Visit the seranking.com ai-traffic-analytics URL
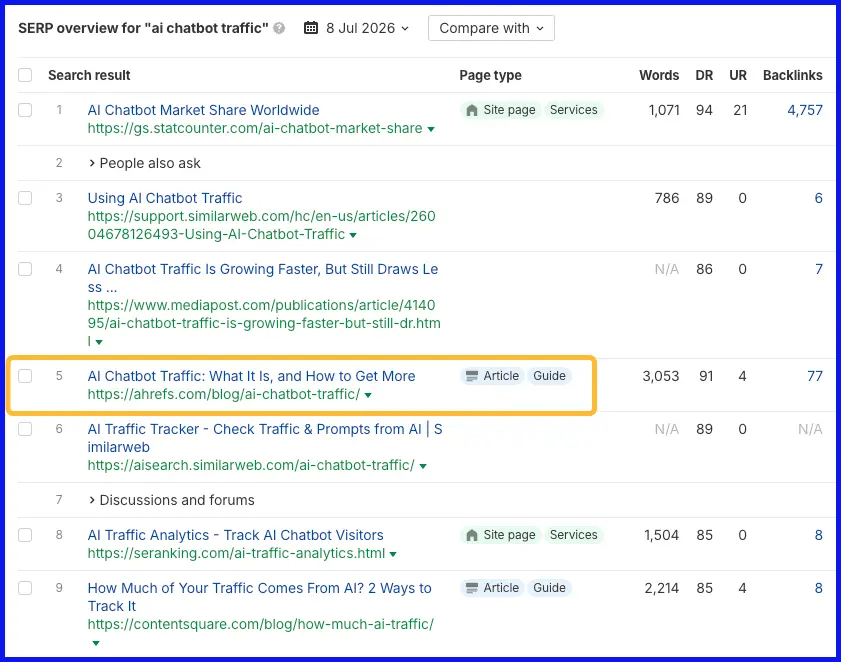The width and height of the screenshot is (841, 662). point(236,553)
